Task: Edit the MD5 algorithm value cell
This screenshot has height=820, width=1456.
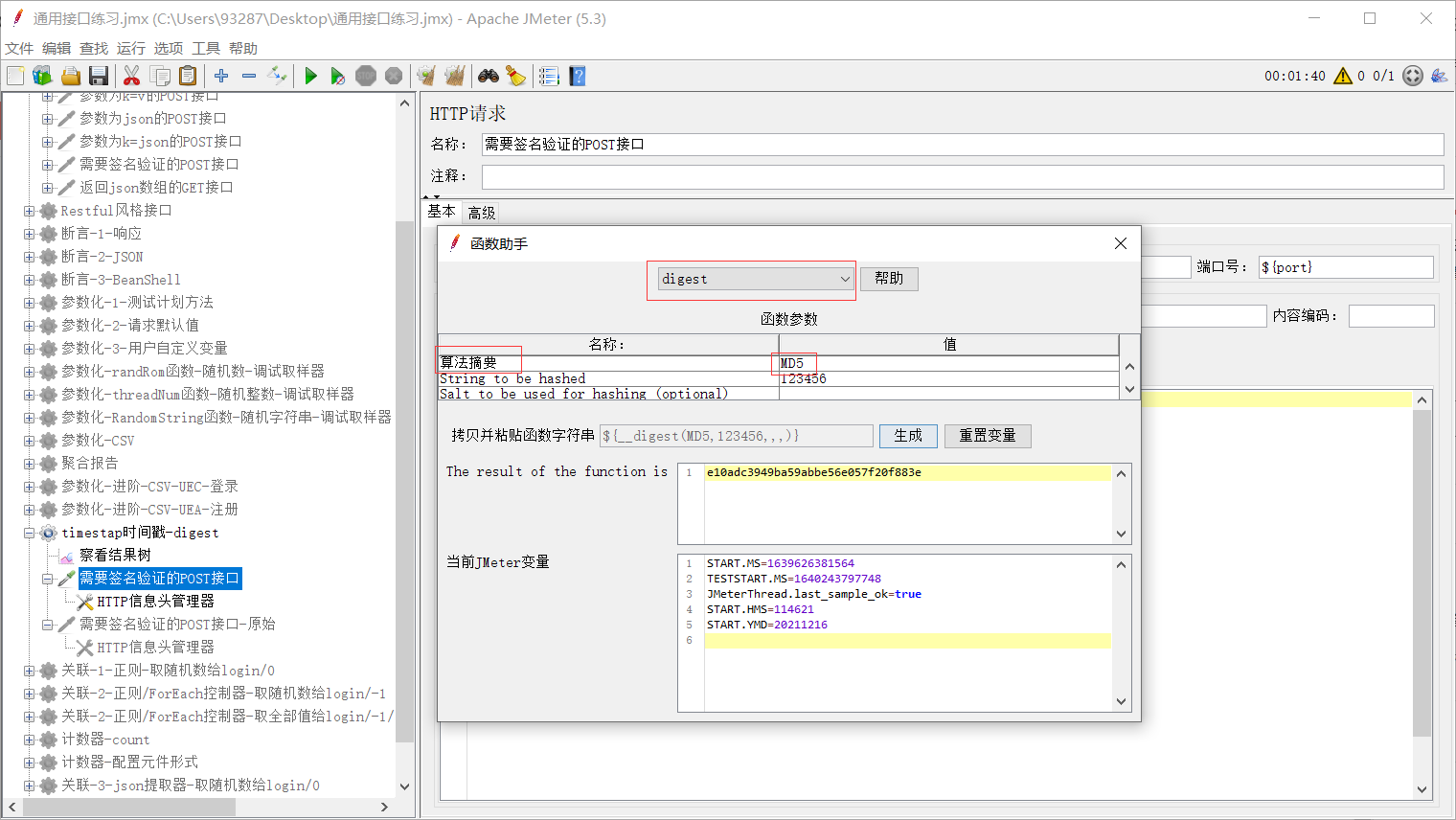Action: [x=948, y=363]
